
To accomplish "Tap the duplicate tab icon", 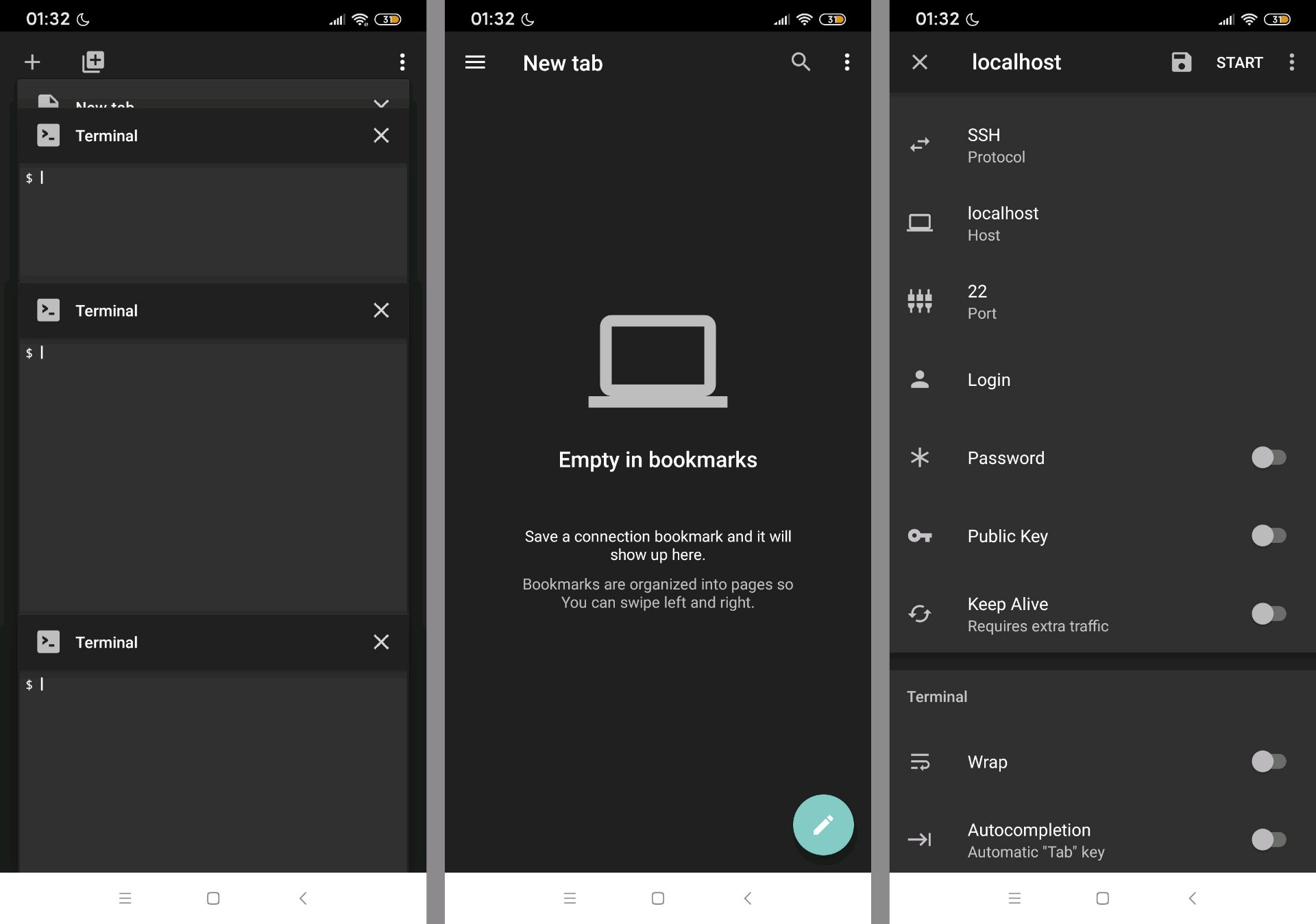I will pos(93,62).
